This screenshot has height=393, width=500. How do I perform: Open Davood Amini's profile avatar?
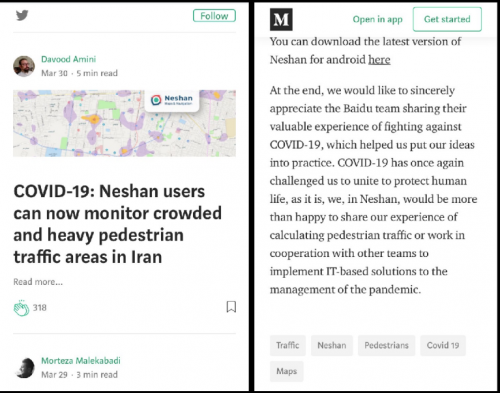point(24,66)
